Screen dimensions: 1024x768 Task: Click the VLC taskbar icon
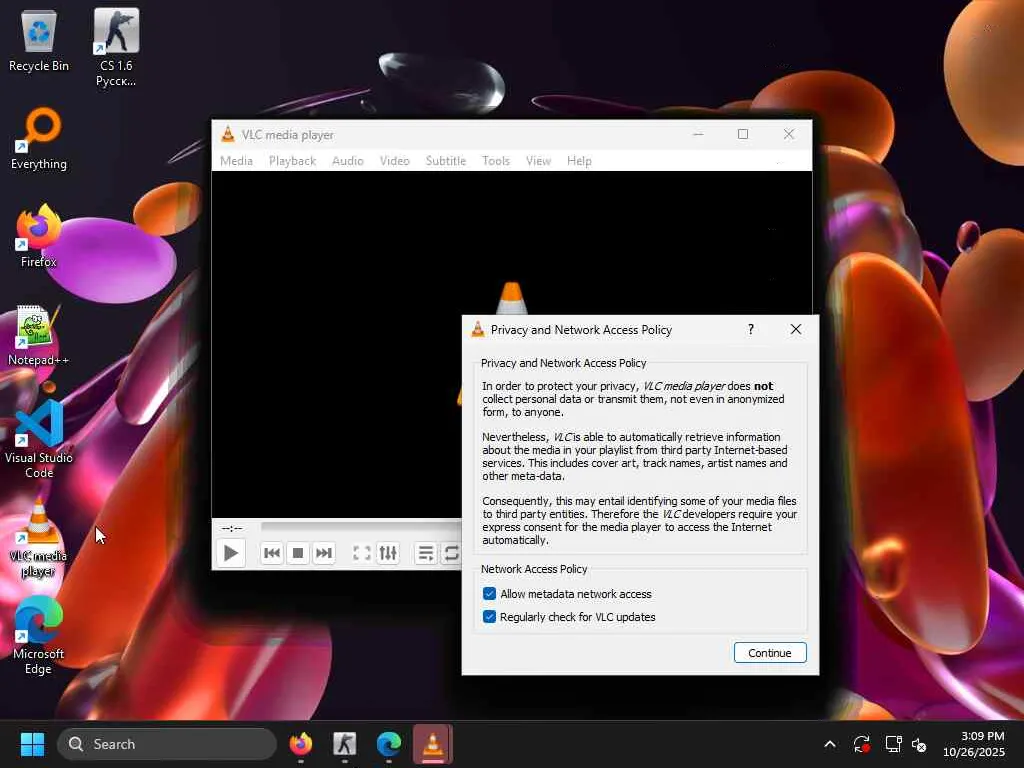[x=432, y=744]
